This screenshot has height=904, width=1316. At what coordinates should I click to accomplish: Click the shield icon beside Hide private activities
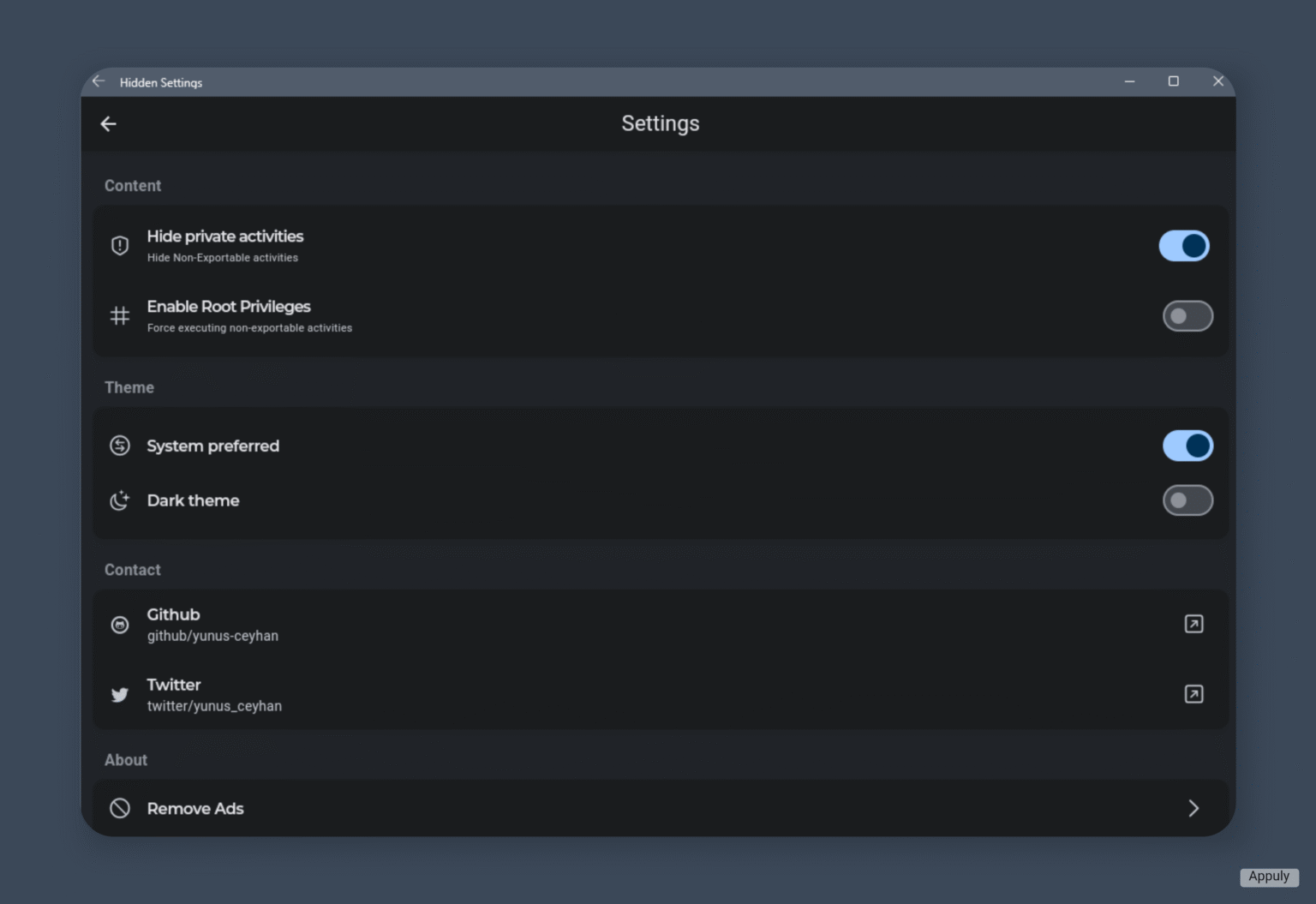pyautogui.click(x=120, y=246)
